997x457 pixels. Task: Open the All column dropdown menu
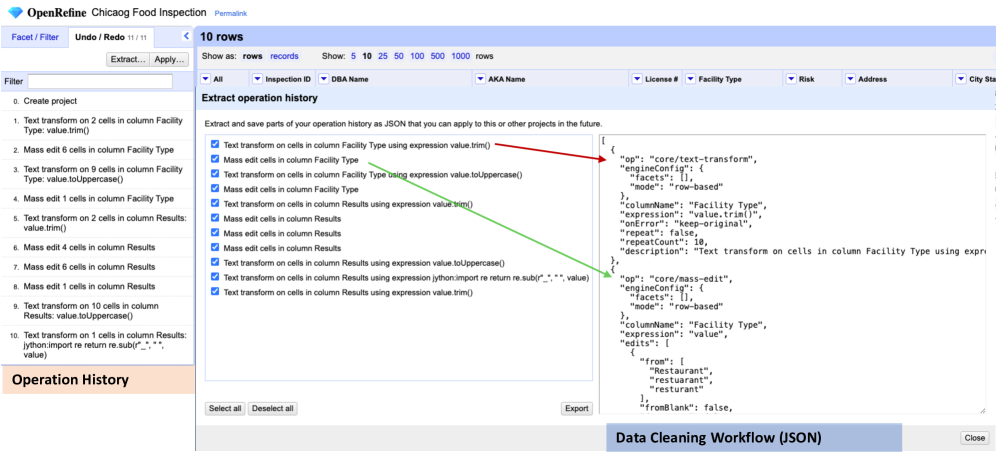[206, 79]
